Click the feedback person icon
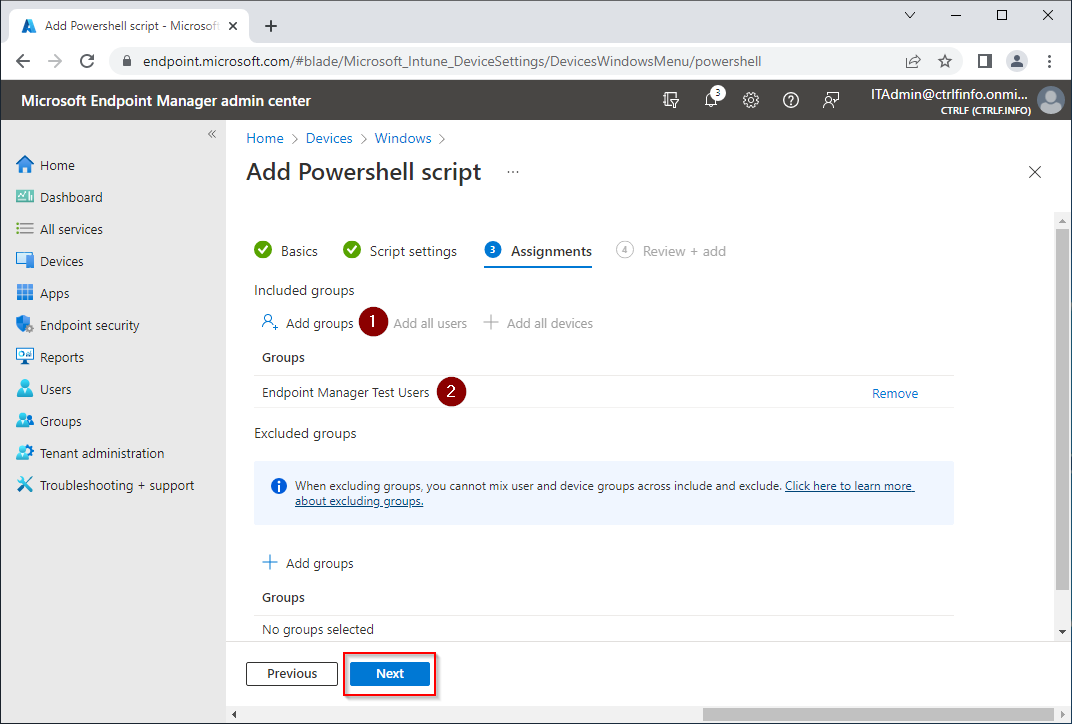1072x724 pixels. click(x=831, y=100)
